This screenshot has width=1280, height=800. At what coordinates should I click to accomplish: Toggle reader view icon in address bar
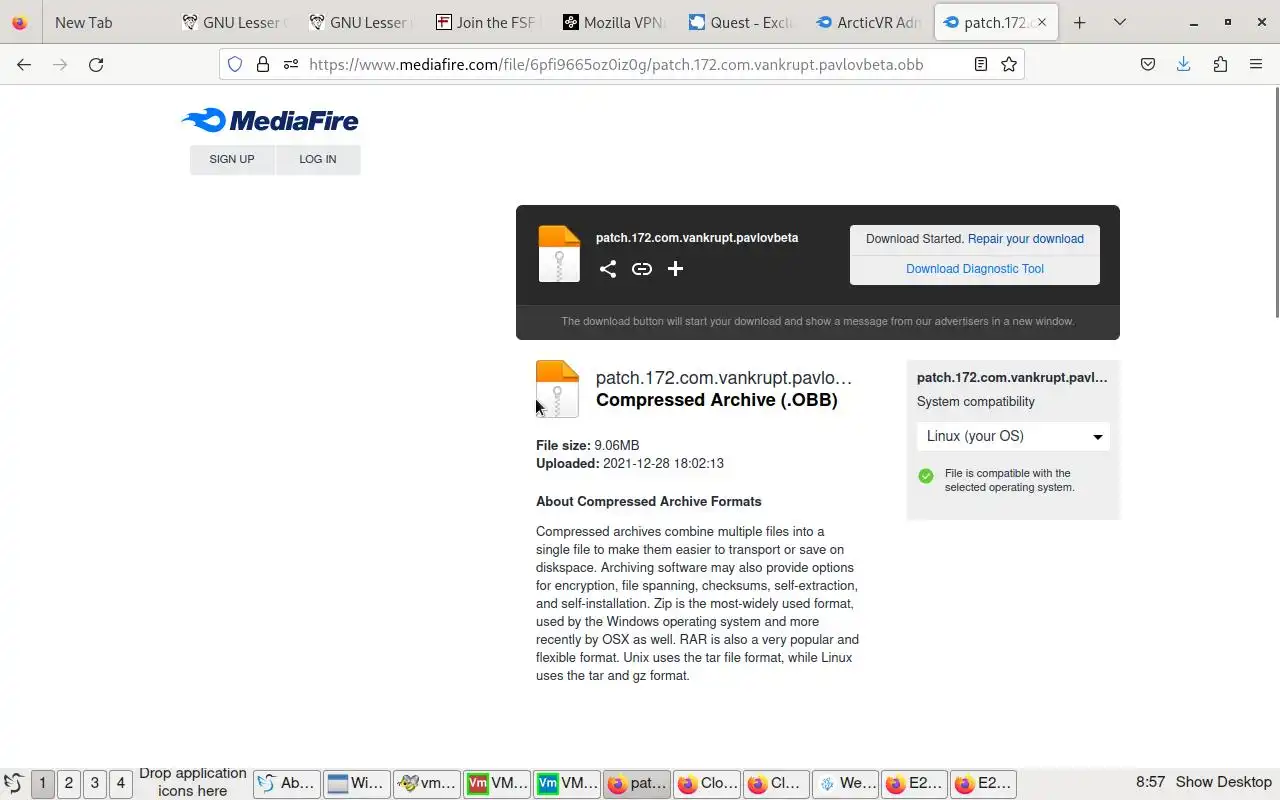coord(981,64)
